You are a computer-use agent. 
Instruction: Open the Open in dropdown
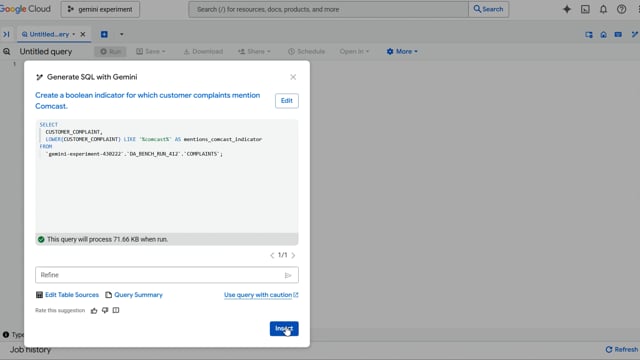(x=354, y=51)
